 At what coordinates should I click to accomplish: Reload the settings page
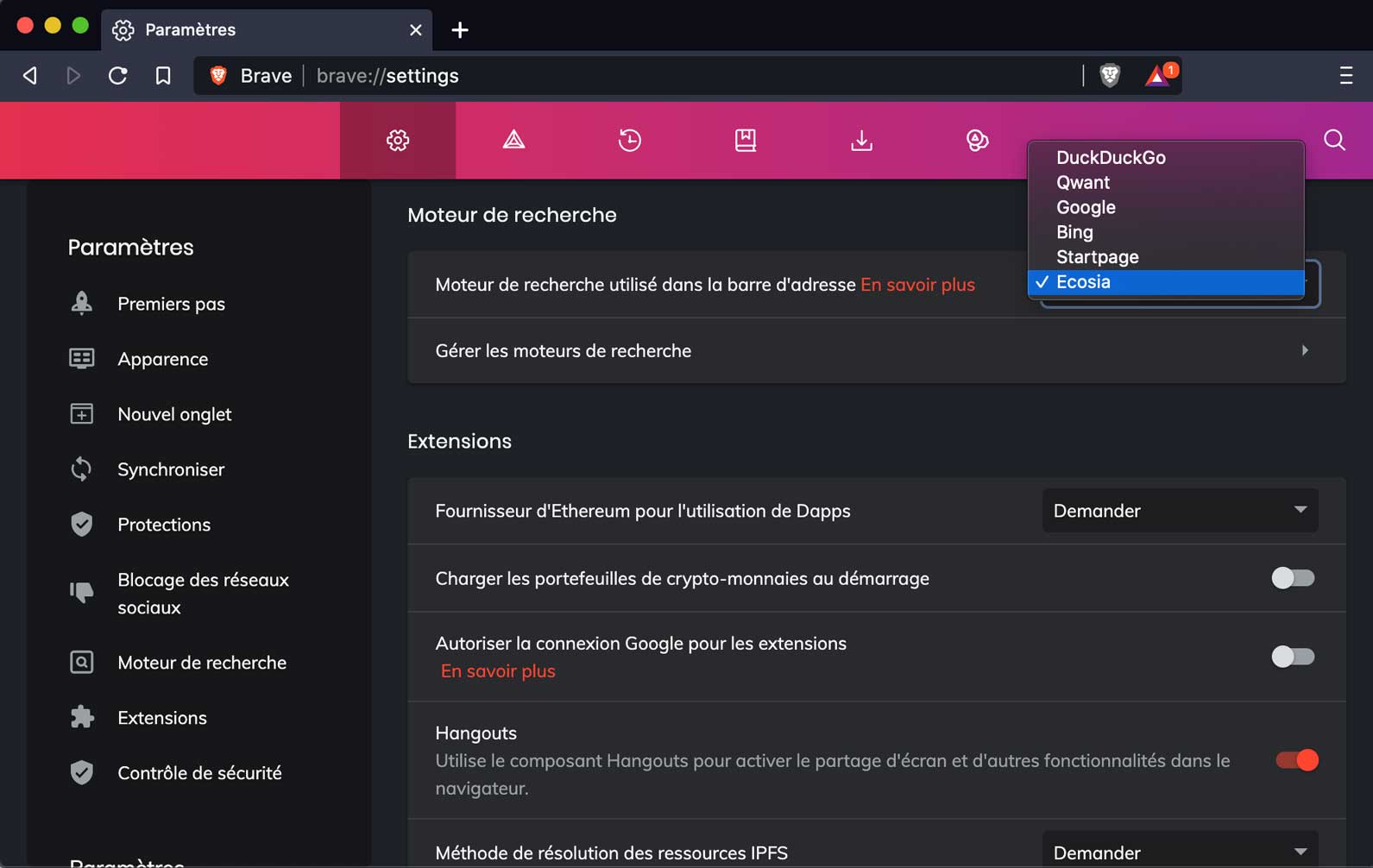118,76
